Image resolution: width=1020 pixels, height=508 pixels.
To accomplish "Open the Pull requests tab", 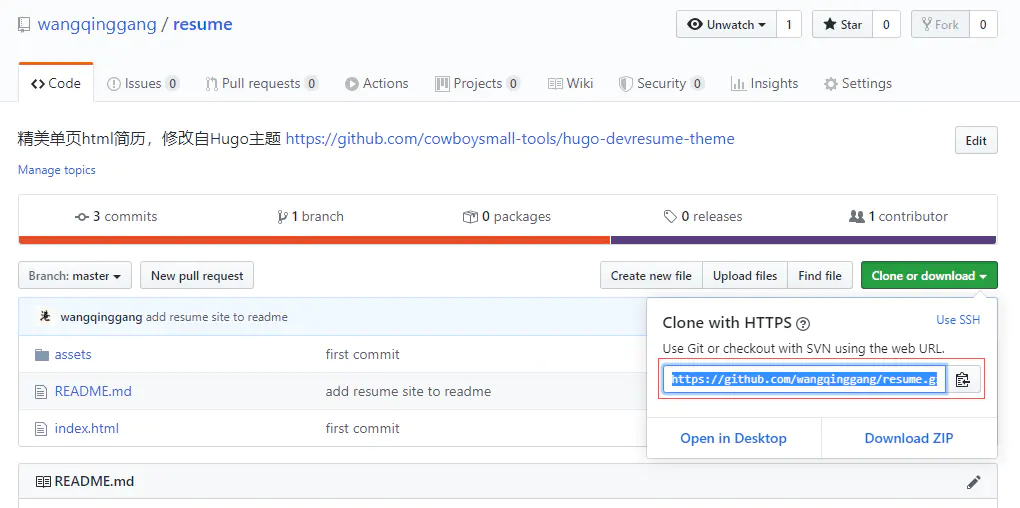I will pyautogui.click(x=262, y=84).
